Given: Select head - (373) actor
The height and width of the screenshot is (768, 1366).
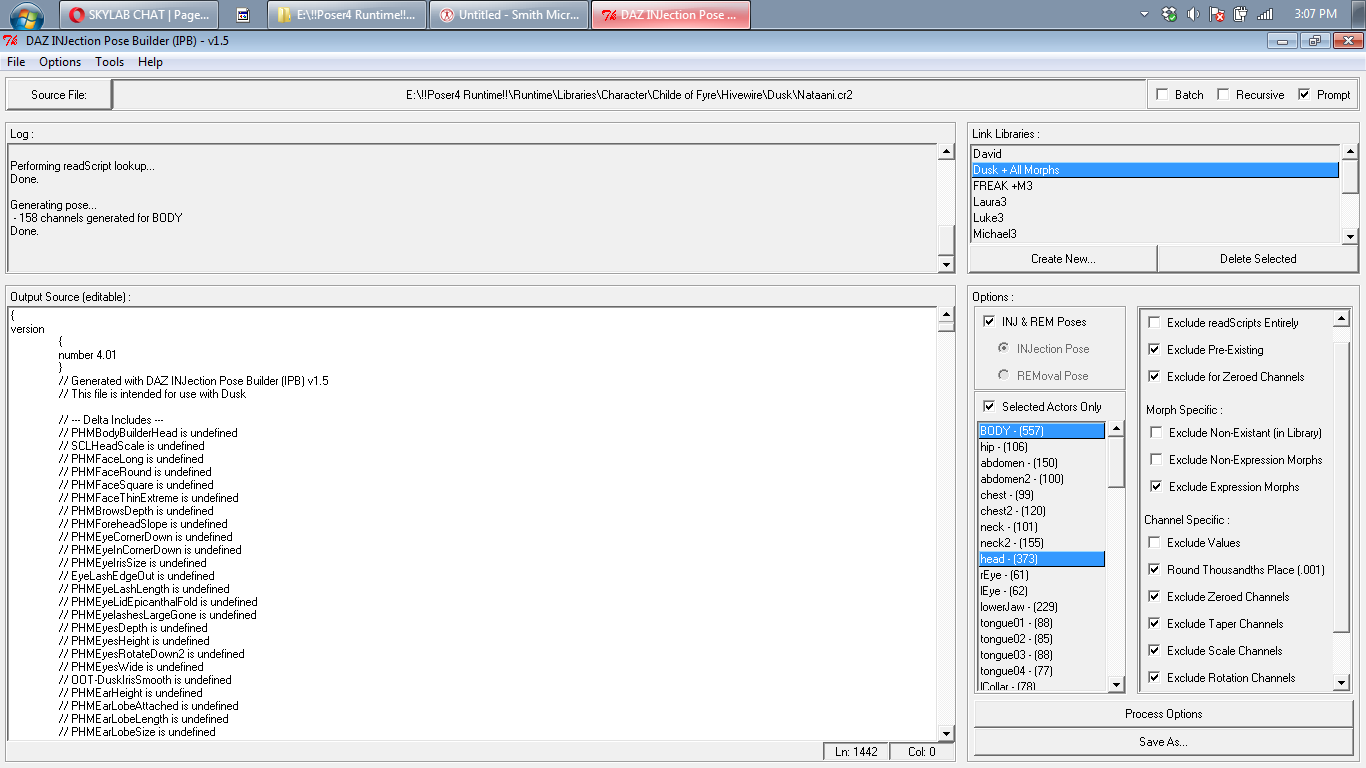Looking at the screenshot, I should point(1041,559).
